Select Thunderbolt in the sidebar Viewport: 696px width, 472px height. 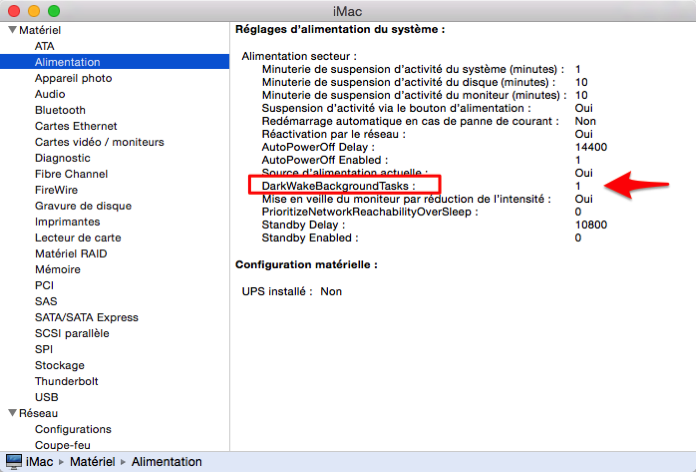click(x=67, y=381)
